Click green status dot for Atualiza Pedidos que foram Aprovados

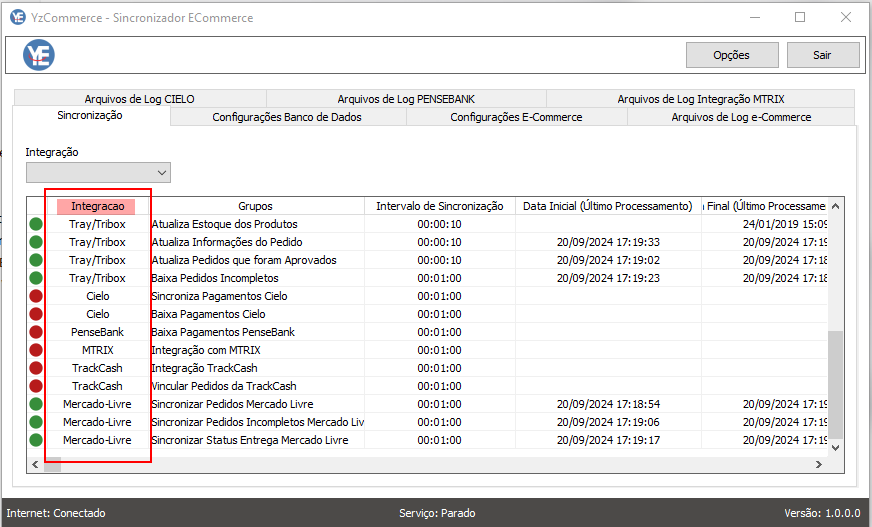click(x=36, y=260)
